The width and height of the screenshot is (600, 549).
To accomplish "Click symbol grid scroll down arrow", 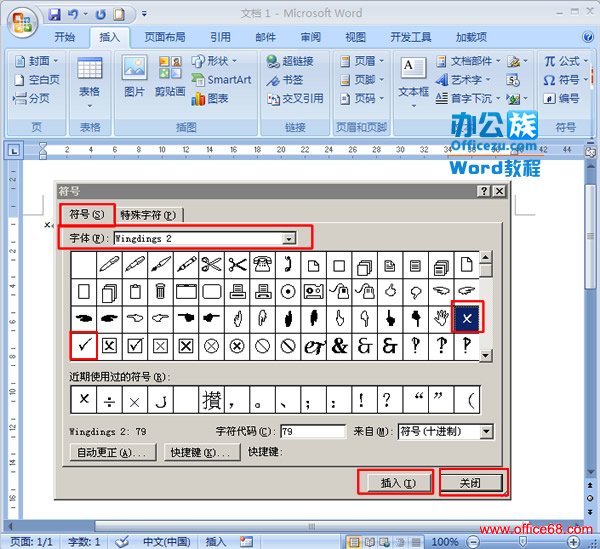I will click(486, 355).
